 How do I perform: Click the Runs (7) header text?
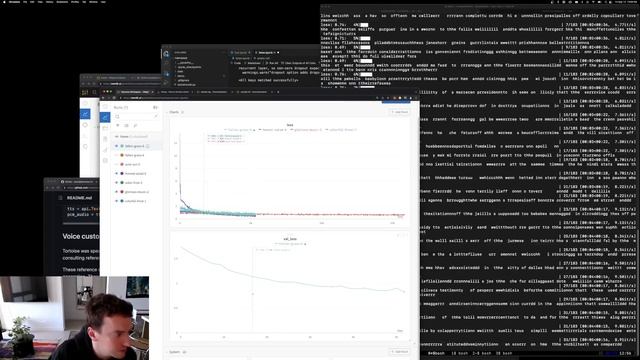pyautogui.click(x=121, y=107)
